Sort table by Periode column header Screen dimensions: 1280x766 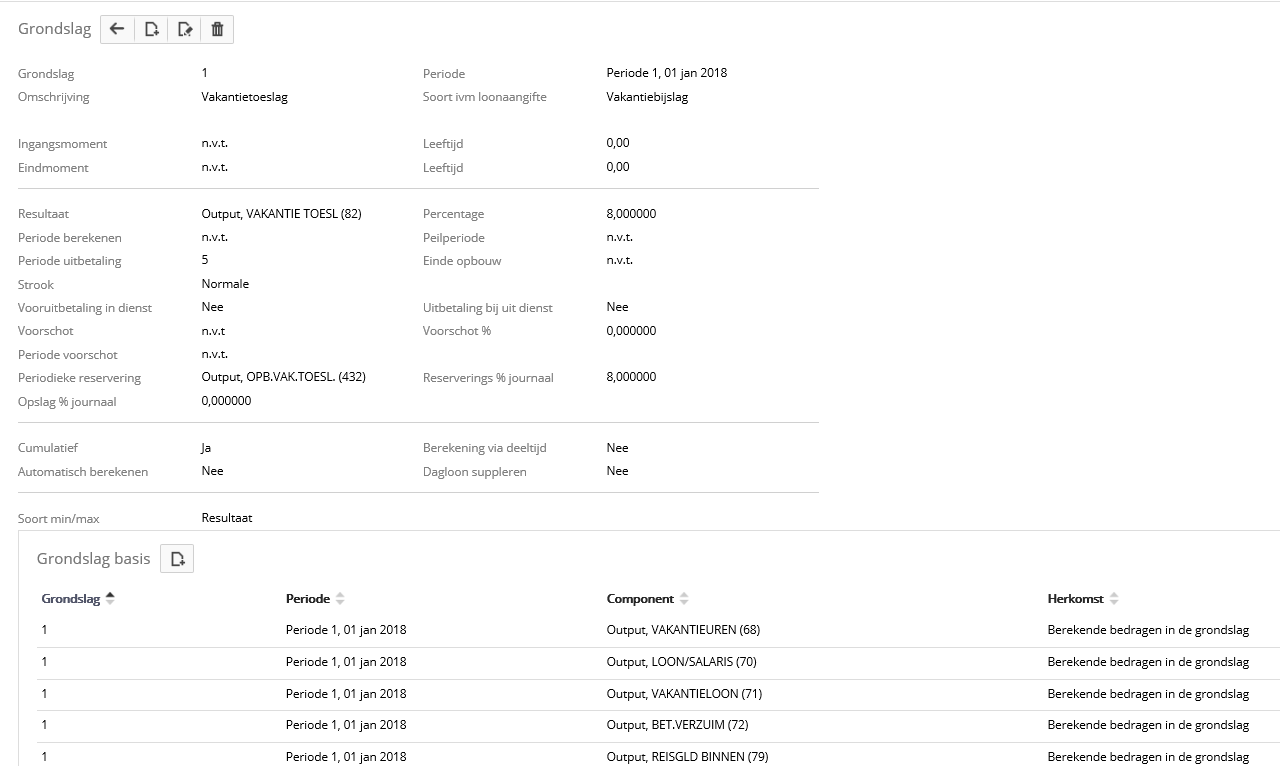pos(307,598)
